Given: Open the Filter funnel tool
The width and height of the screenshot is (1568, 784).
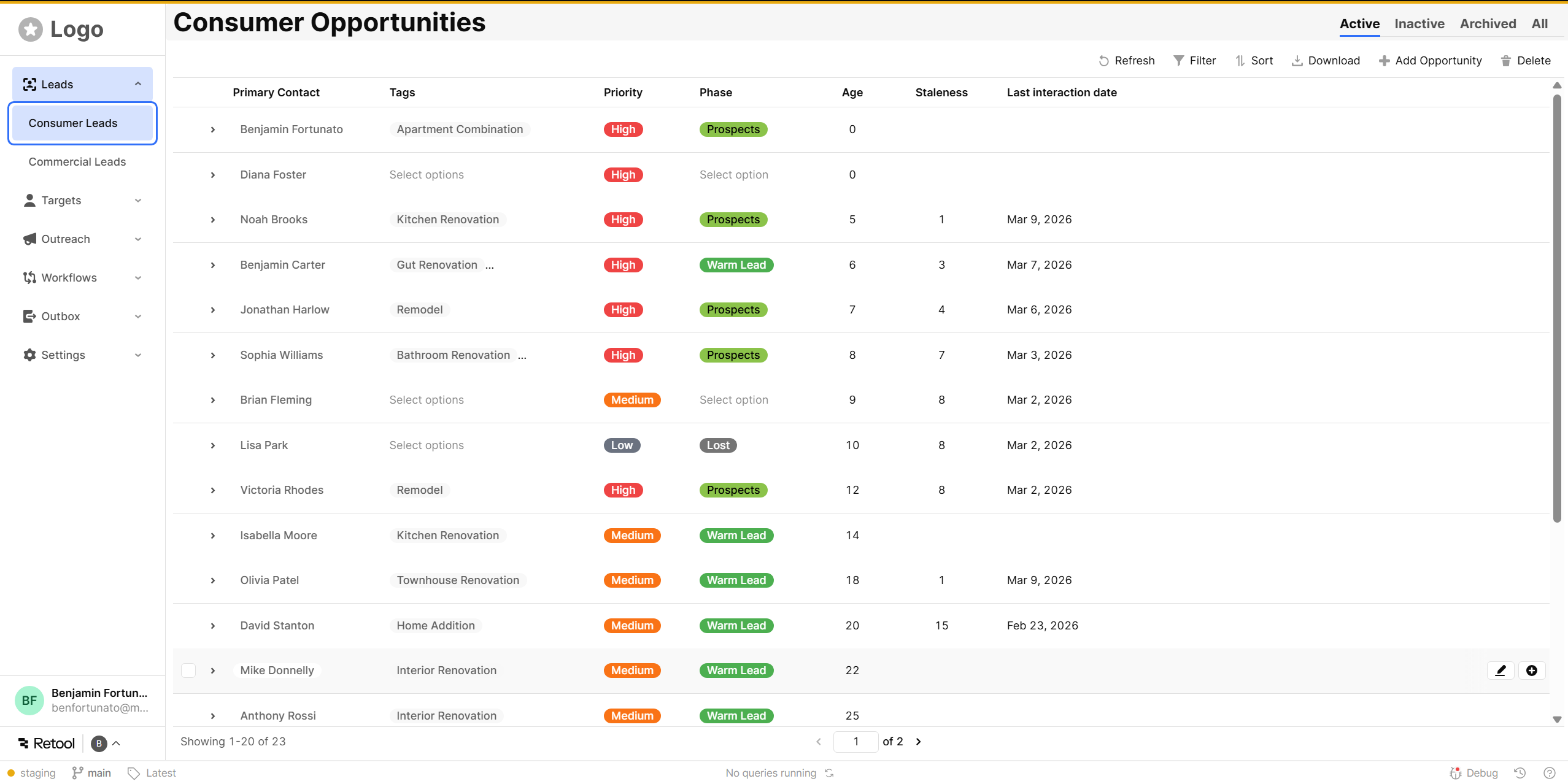Looking at the screenshot, I should pyautogui.click(x=1178, y=61).
